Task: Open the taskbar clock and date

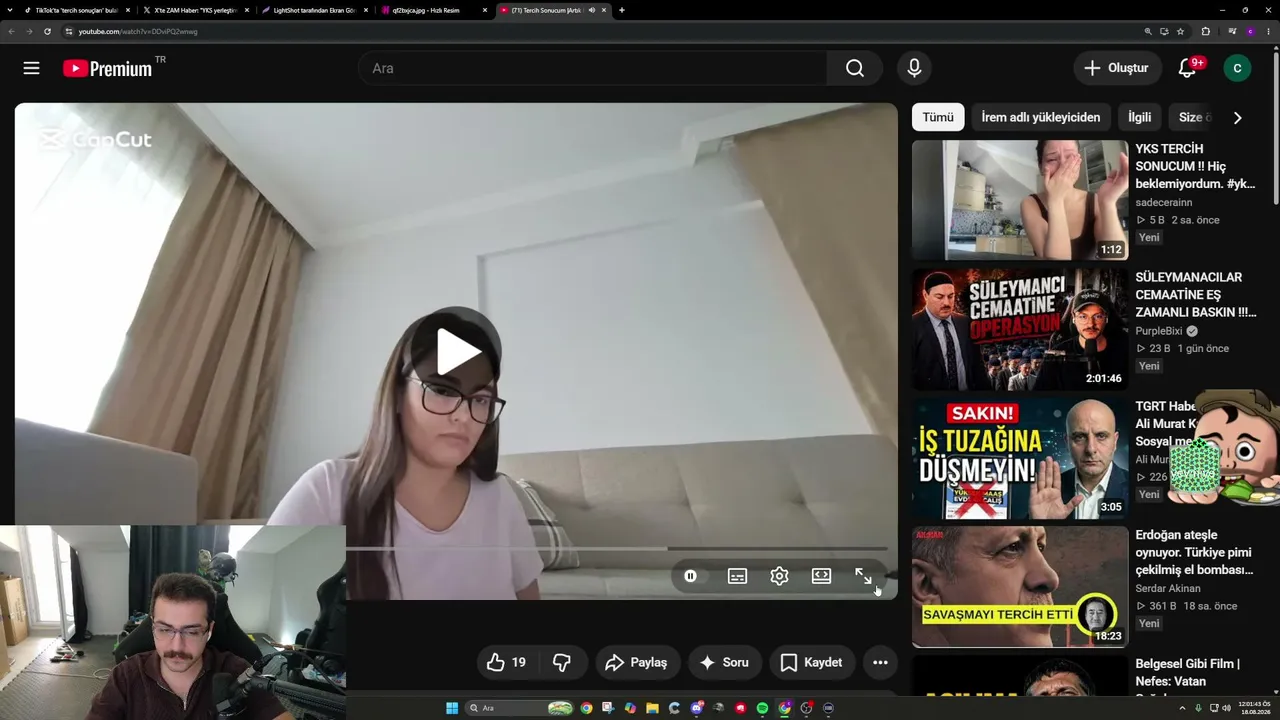Action: click(1253, 708)
